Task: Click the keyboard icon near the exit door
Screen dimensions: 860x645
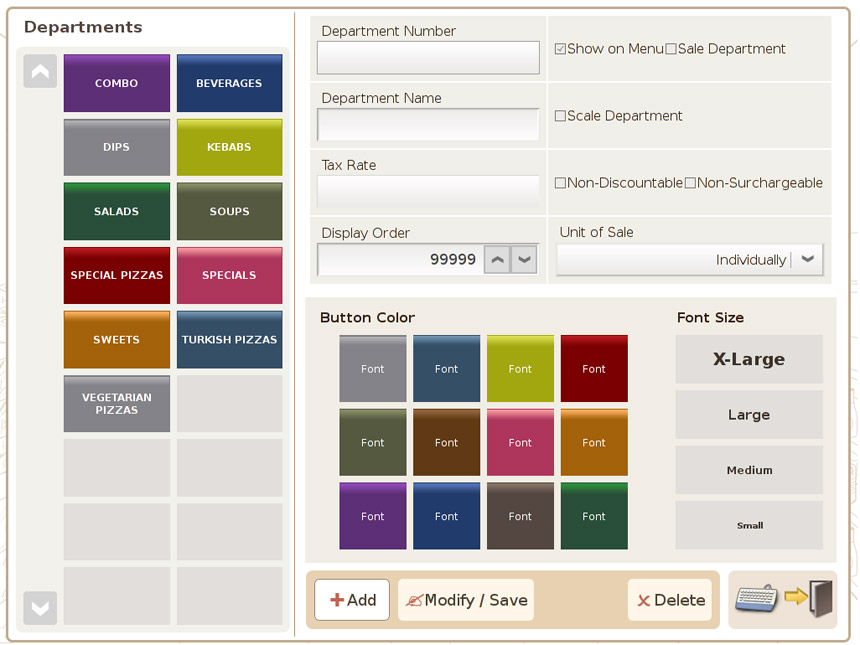Action: pos(757,599)
